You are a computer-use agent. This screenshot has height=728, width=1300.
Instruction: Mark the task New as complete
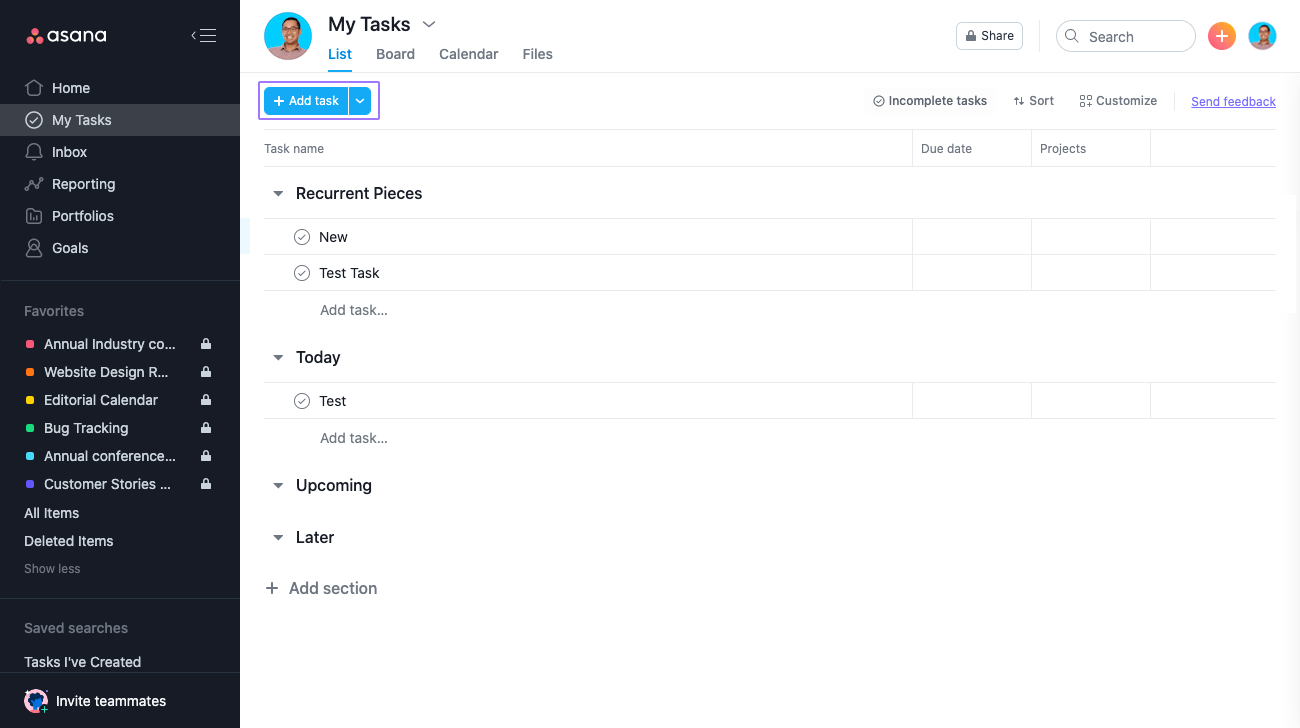coord(302,236)
